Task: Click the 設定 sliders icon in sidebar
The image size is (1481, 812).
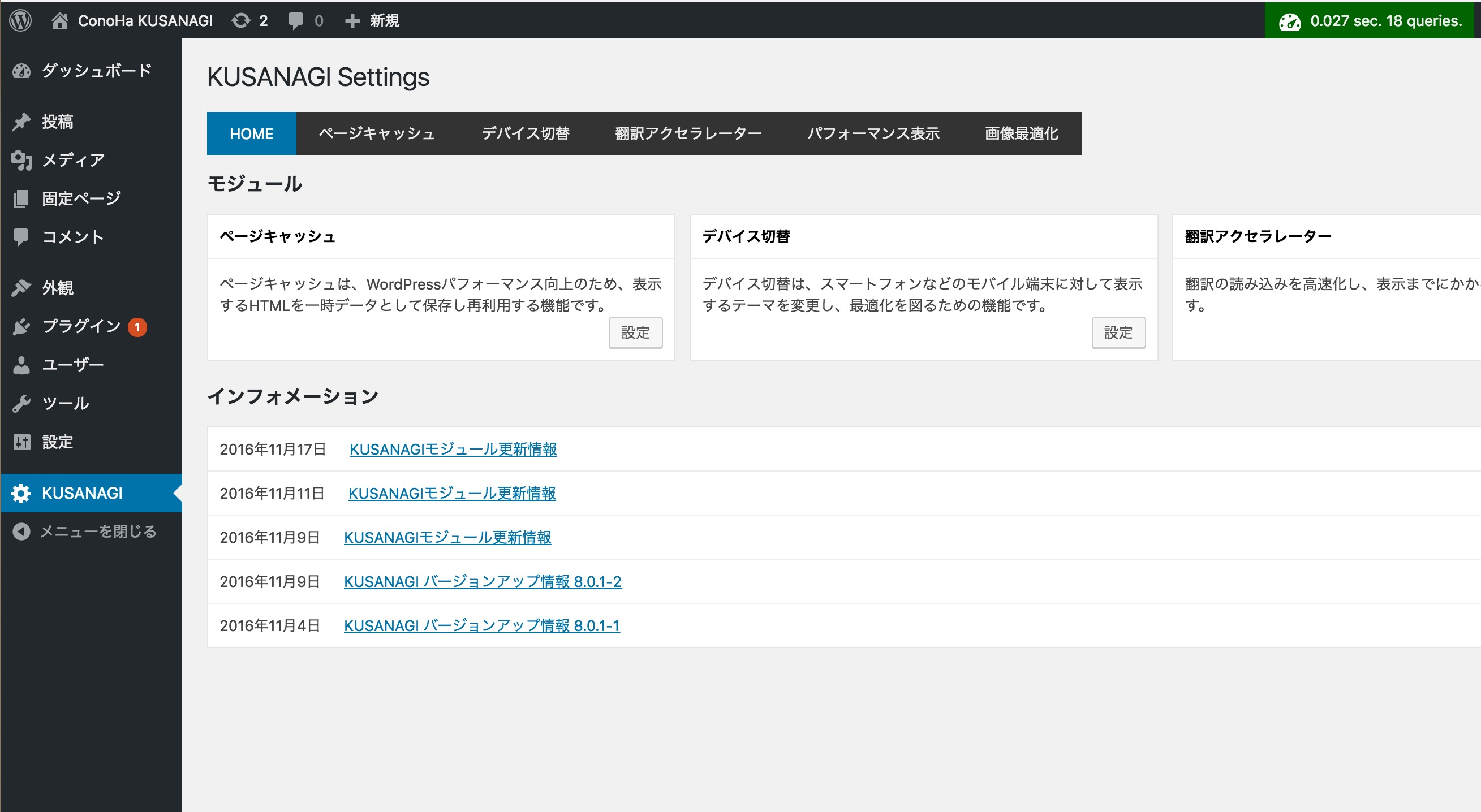Action: (22, 442)
